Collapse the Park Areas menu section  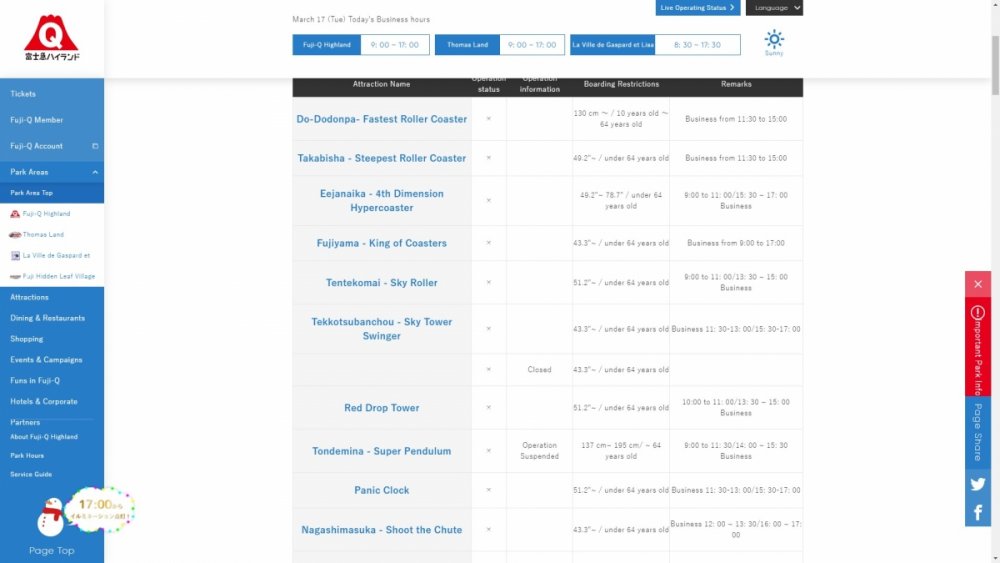[x=95, y=172]
